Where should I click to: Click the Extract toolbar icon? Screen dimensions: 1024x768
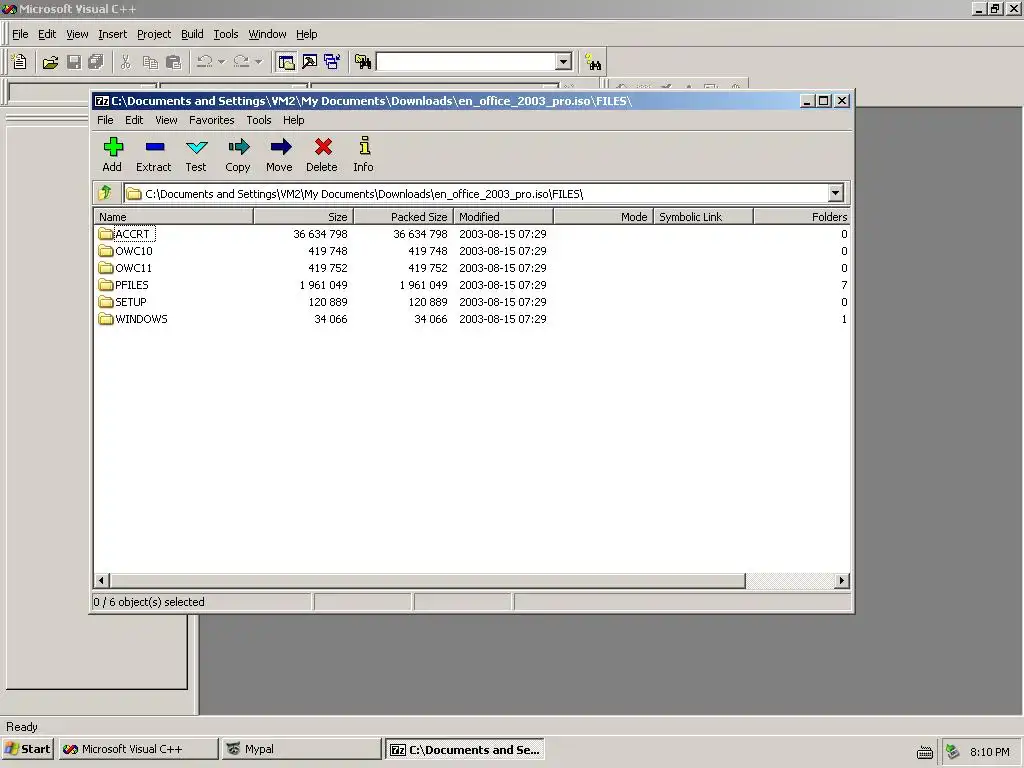[x=153, y=155]
